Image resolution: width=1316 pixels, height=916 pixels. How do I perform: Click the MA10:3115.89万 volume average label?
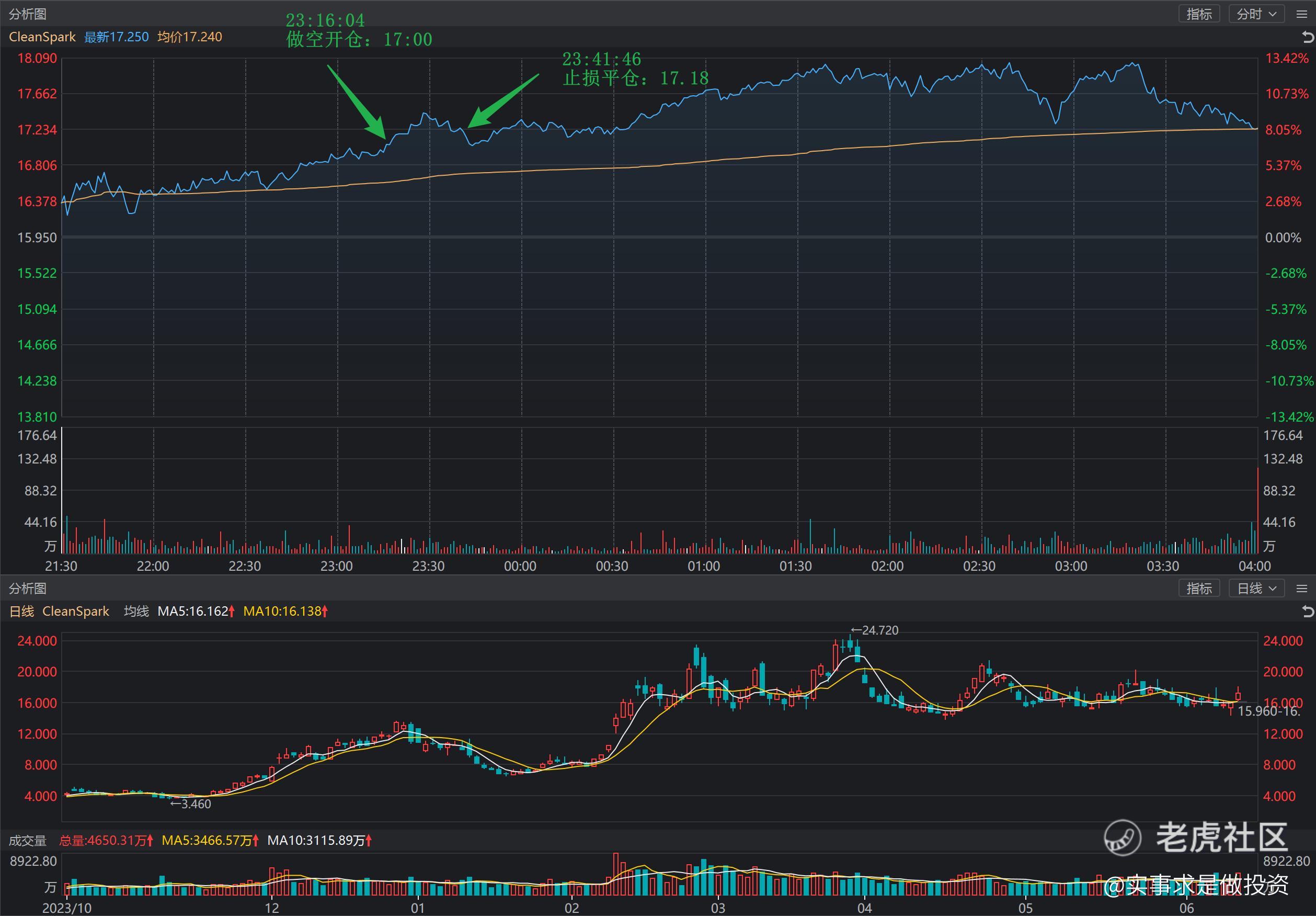(320, 841)
